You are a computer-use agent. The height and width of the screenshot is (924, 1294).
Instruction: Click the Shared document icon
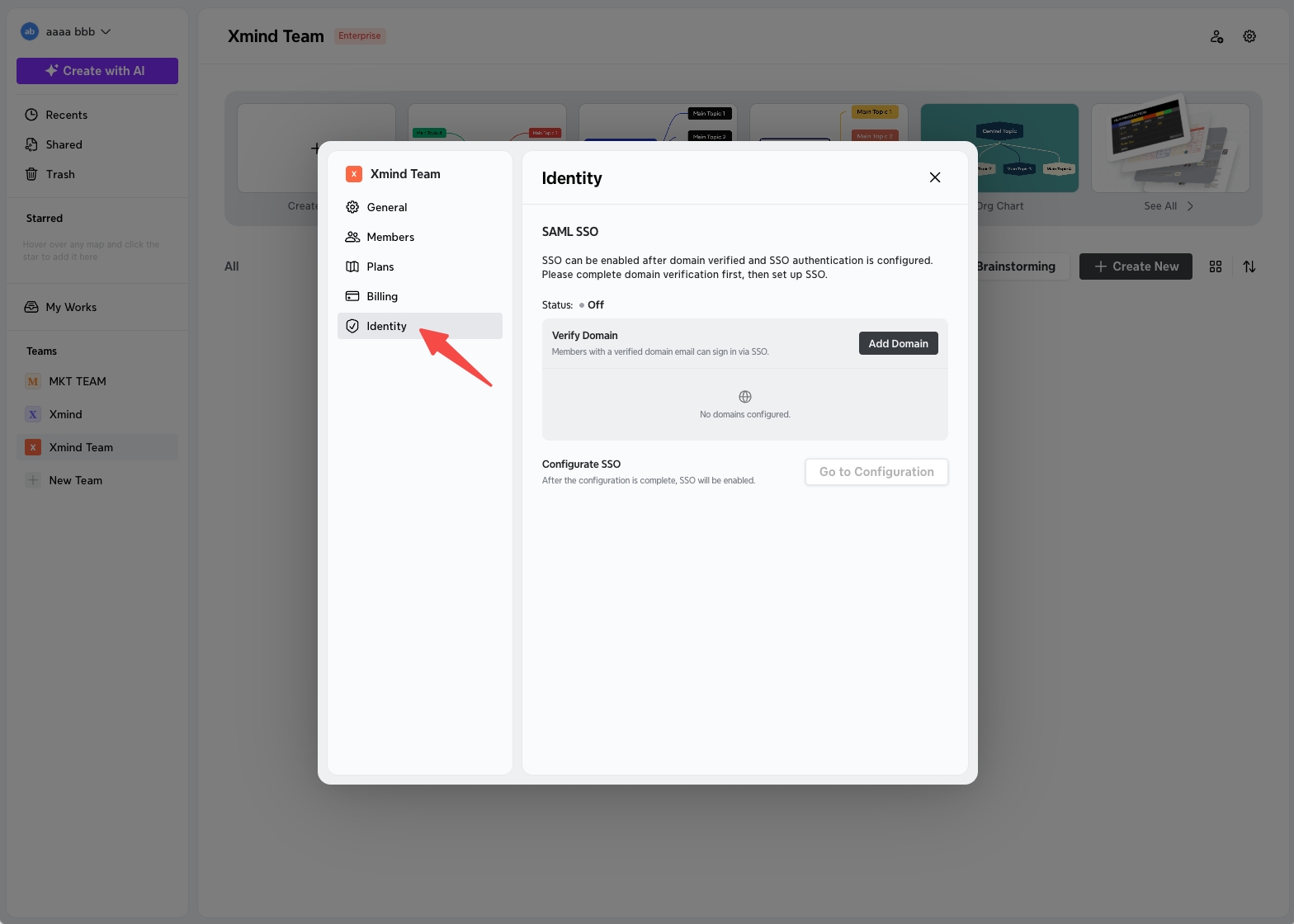(31, 144)
